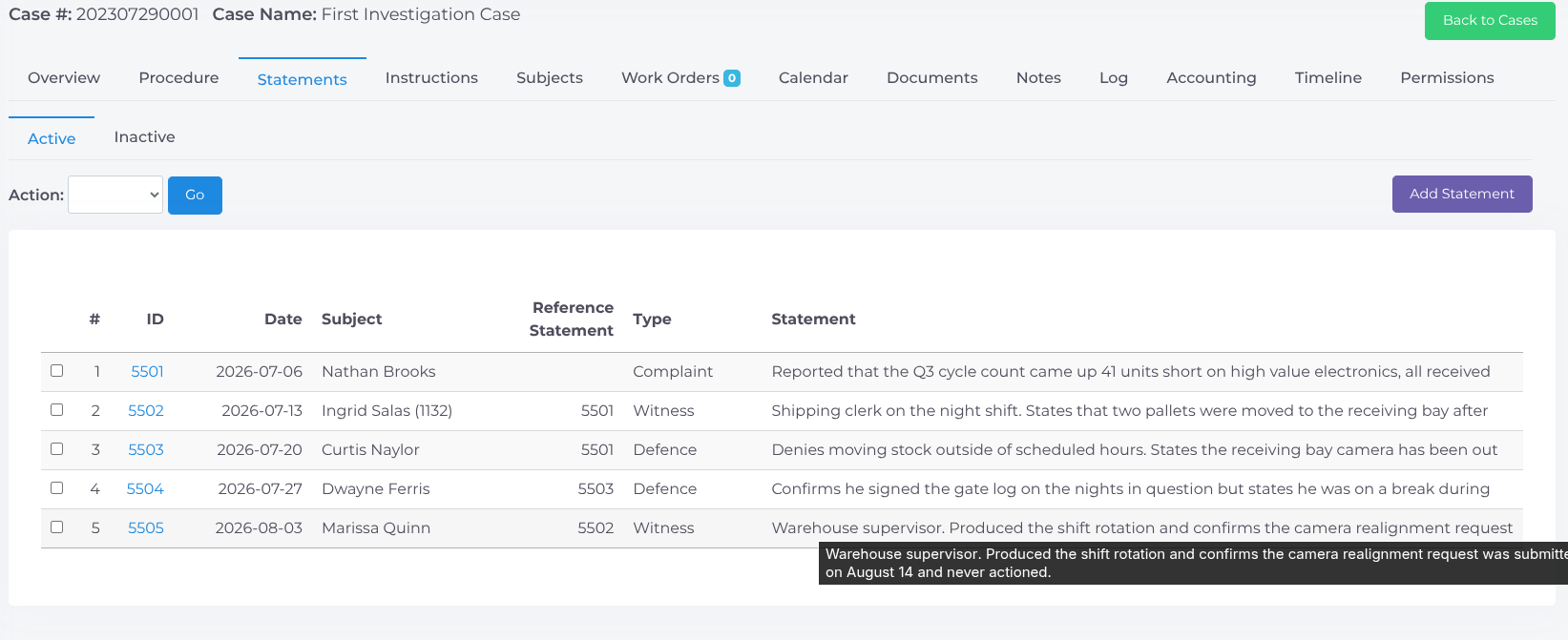The width and height of the screenshot is (1568, 640).
Task: View the case Timeline tab
Action: [1328, 78]
